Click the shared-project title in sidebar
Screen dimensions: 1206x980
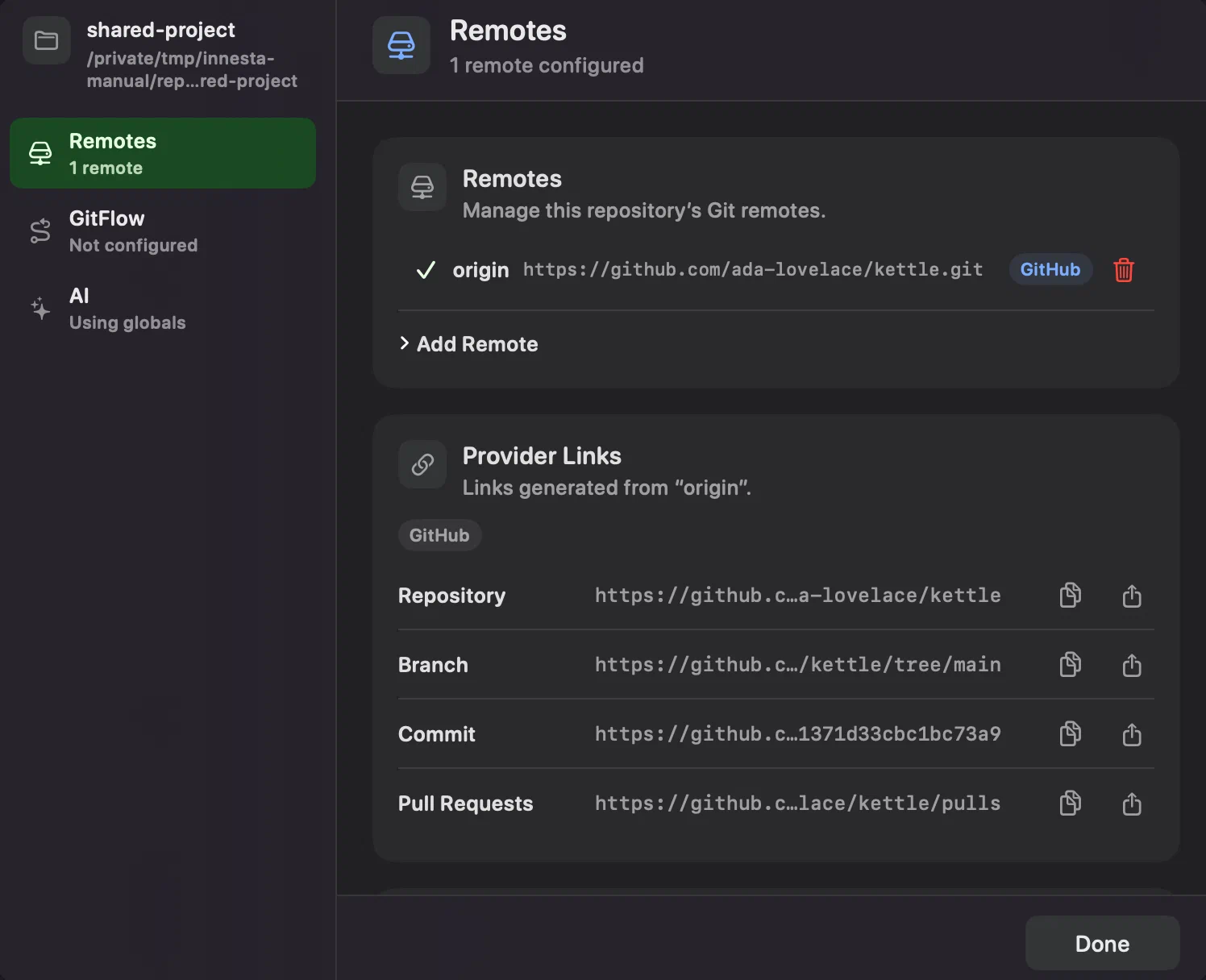tap(161, 30)
